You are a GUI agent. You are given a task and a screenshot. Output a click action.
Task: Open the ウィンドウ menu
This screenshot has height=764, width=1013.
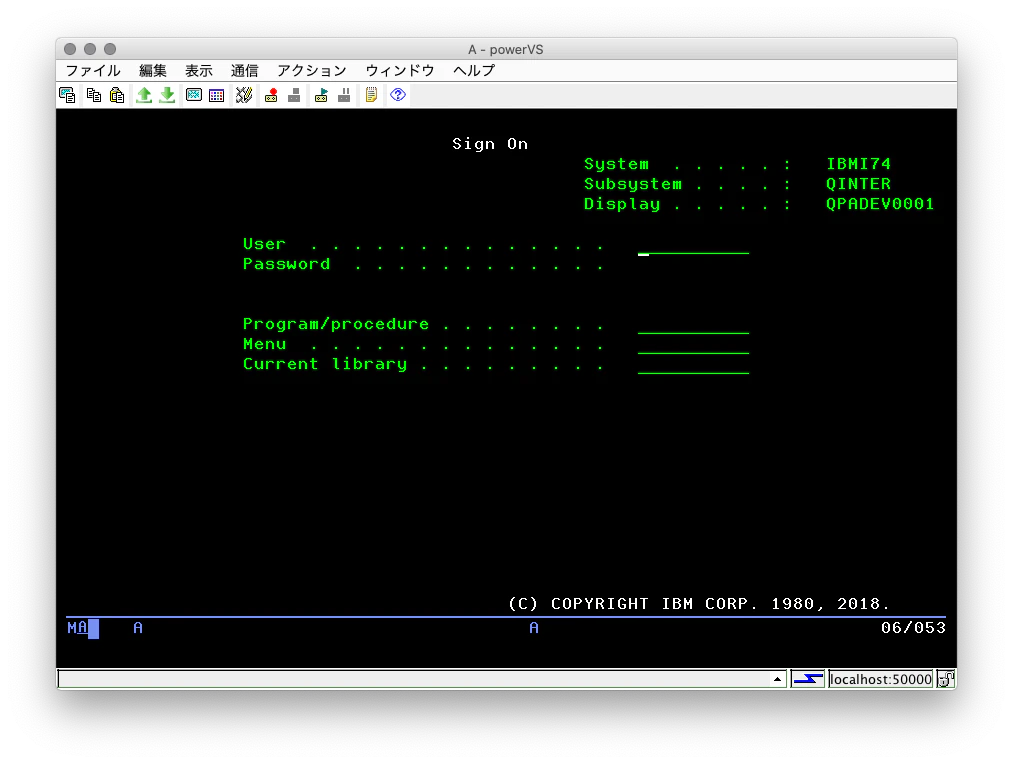click(400, 70)
